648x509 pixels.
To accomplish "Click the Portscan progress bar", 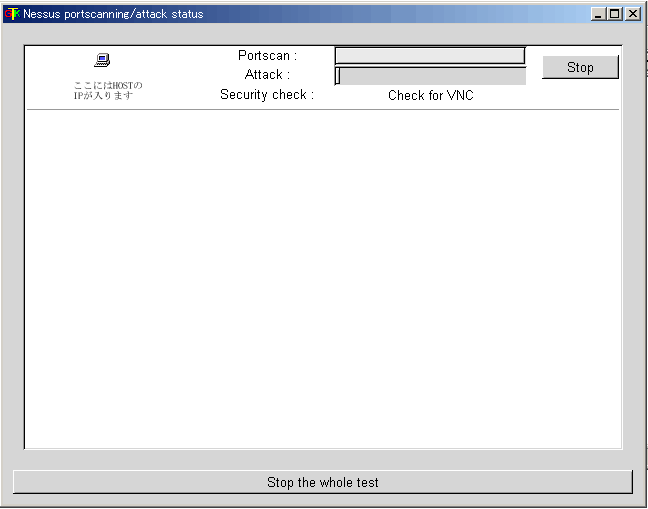I will 430,56.
